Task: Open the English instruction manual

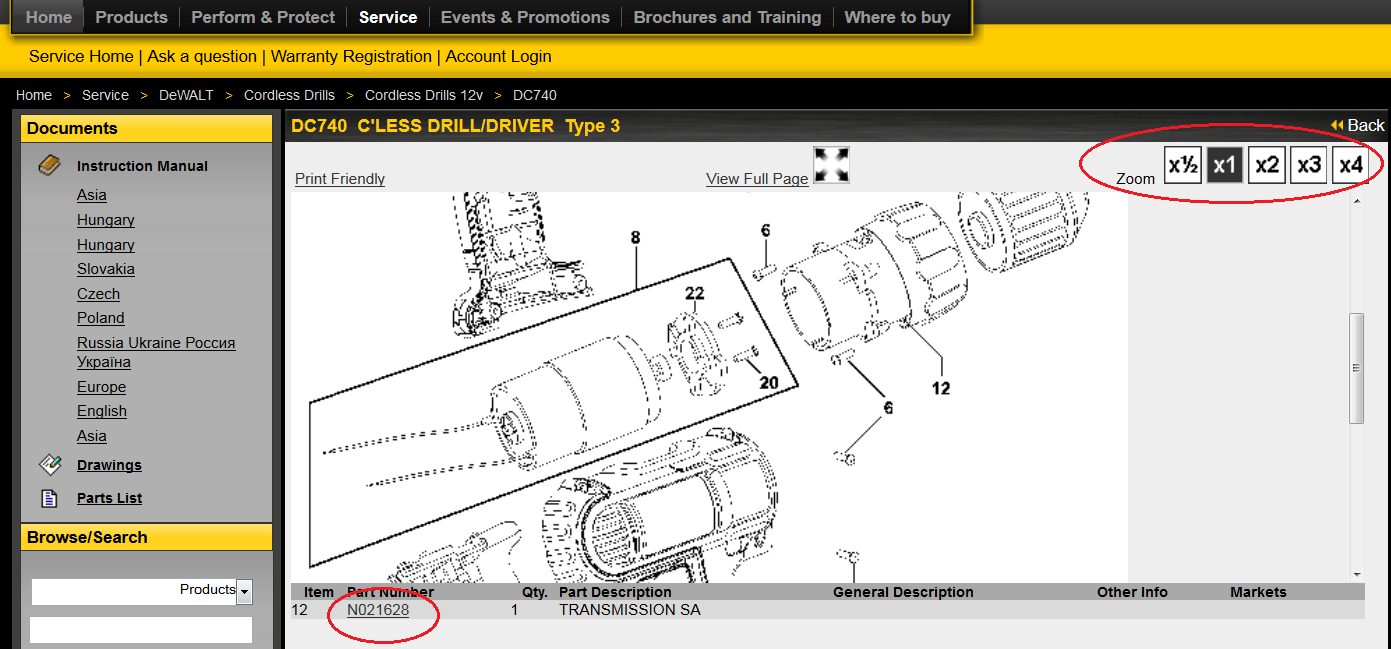Action: pyautogui.click(x=102, y=411)
